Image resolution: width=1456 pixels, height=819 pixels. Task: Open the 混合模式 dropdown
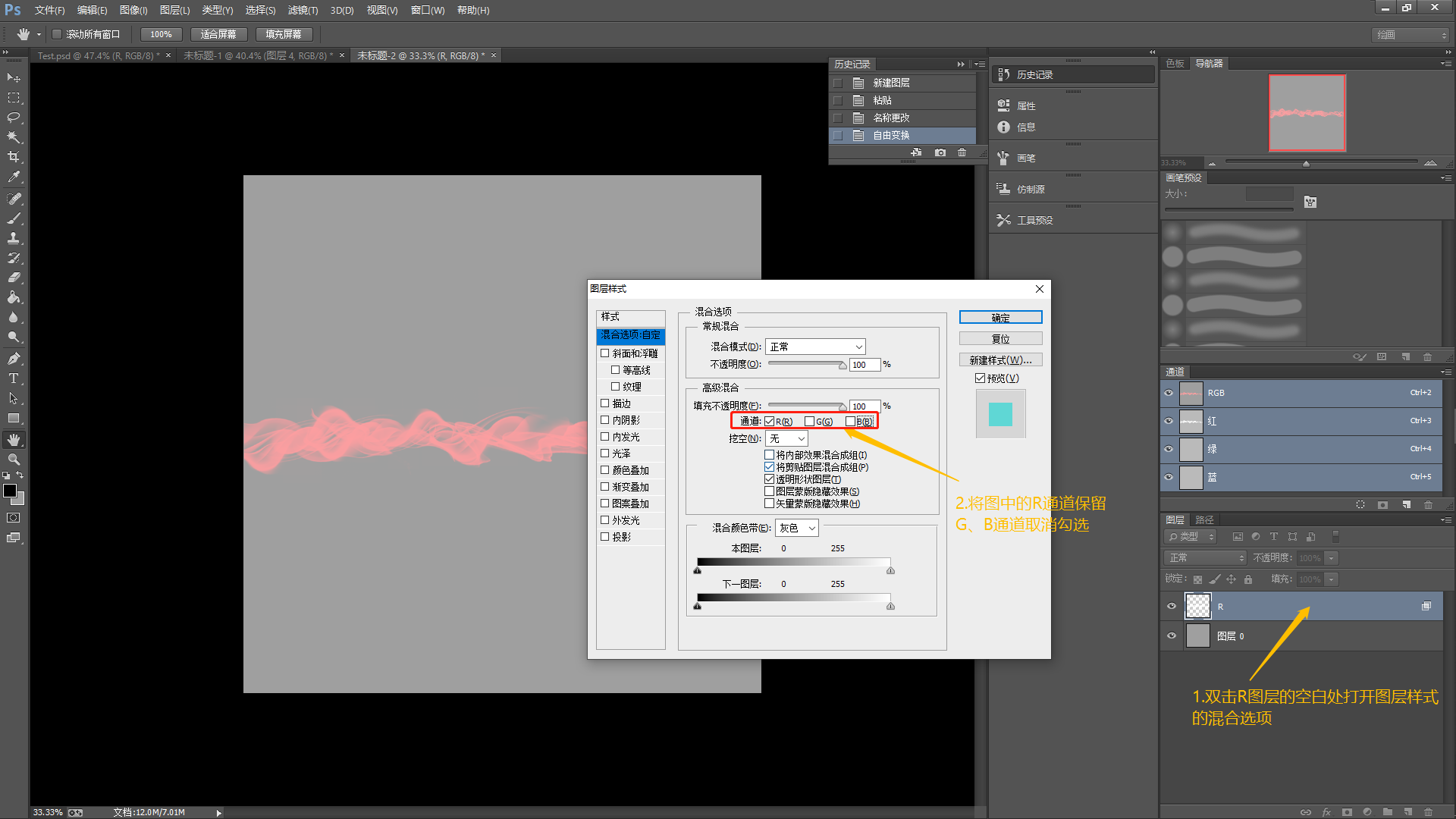(x=814, y=347)
